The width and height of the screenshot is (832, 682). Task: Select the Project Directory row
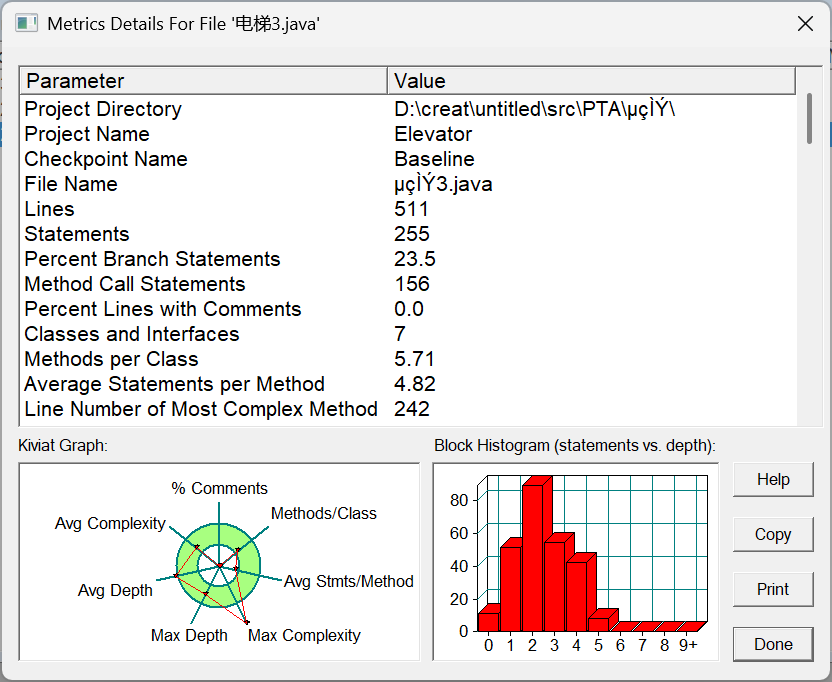[408, 109]
